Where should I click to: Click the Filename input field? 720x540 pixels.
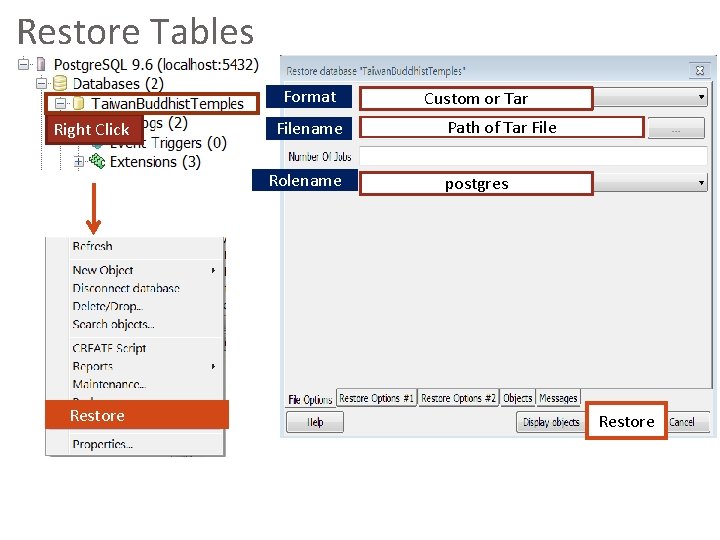[502, 127]
